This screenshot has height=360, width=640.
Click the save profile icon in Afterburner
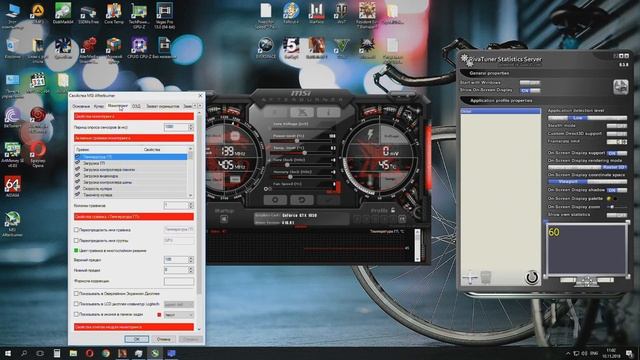402,220
